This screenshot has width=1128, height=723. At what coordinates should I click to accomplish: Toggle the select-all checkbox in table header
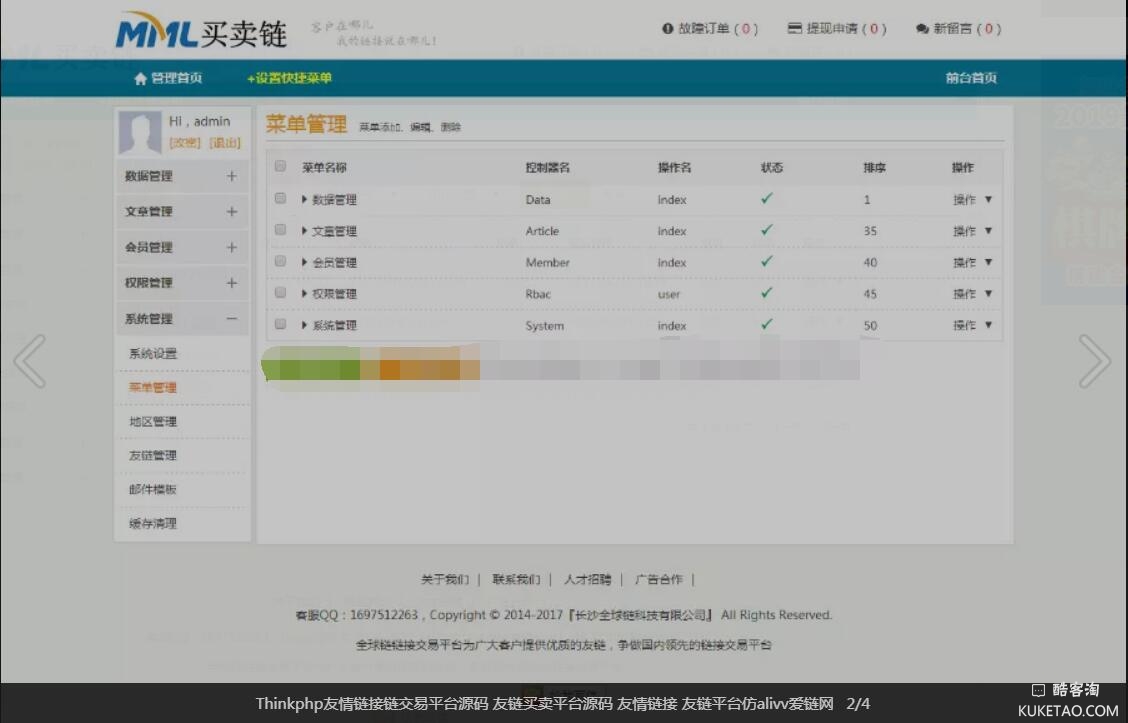click(x=281, y=167)
